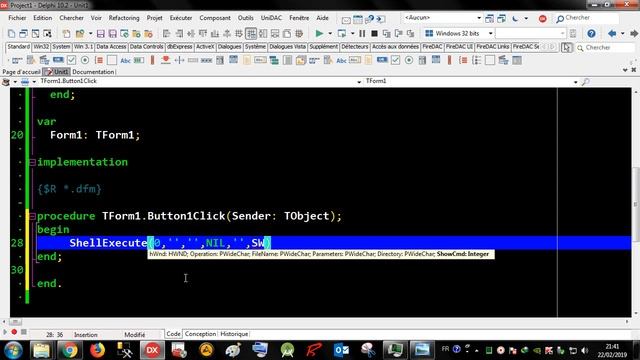640x360 pixels.
Task: Click the calendar icon in top toolbar
Action: click(x=358, y=19)
